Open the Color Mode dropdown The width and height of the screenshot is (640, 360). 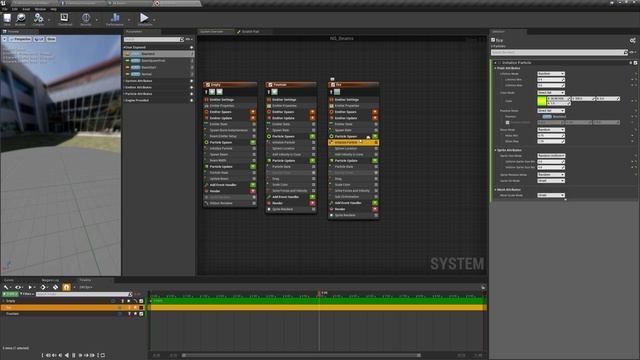551,93
